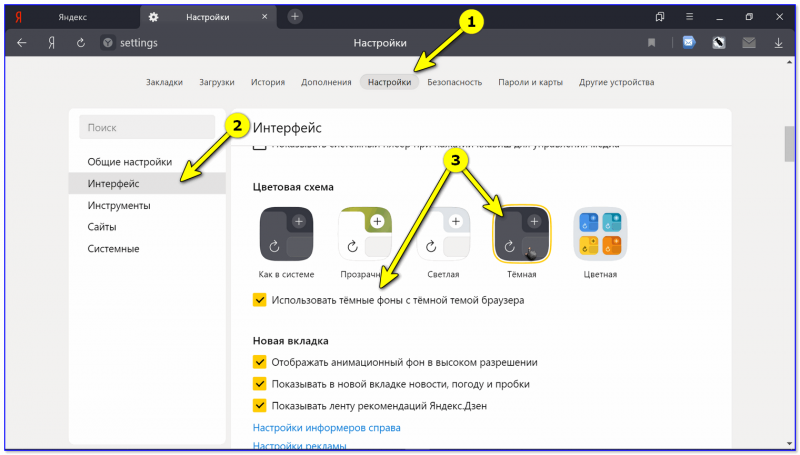This screenshot has width=800, height=455.
Task: Open downloads with the arrow icon
Action: 779,43
